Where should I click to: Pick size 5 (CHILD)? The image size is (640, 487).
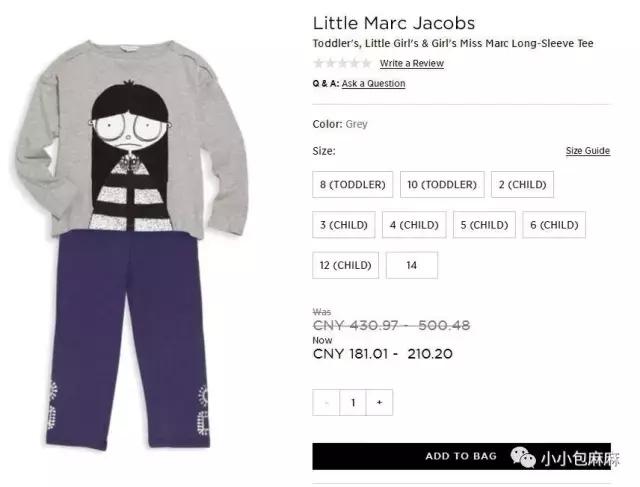[x=484, y=225]
